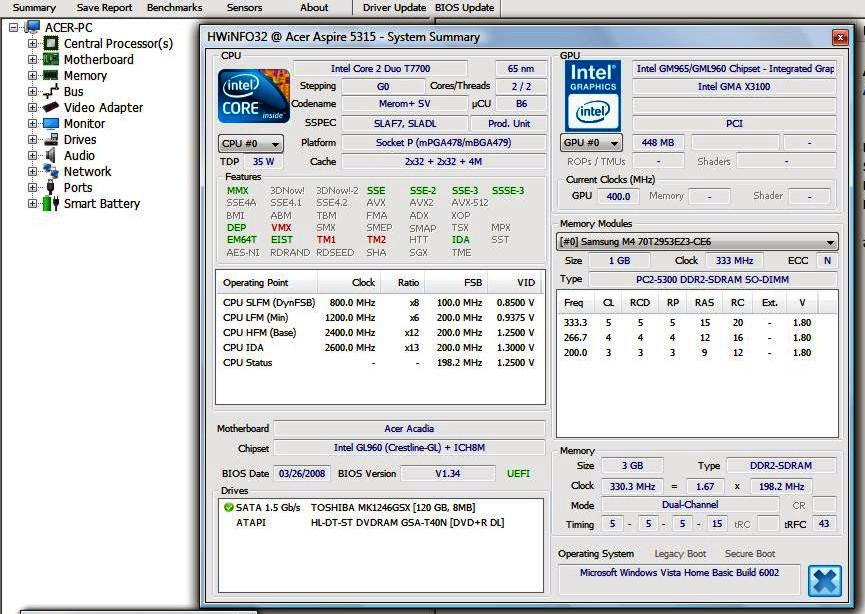The height and width of the screenshot is (614, 865).
Task: Click the GPU clock 400.0 value
Action: (618, 196)
